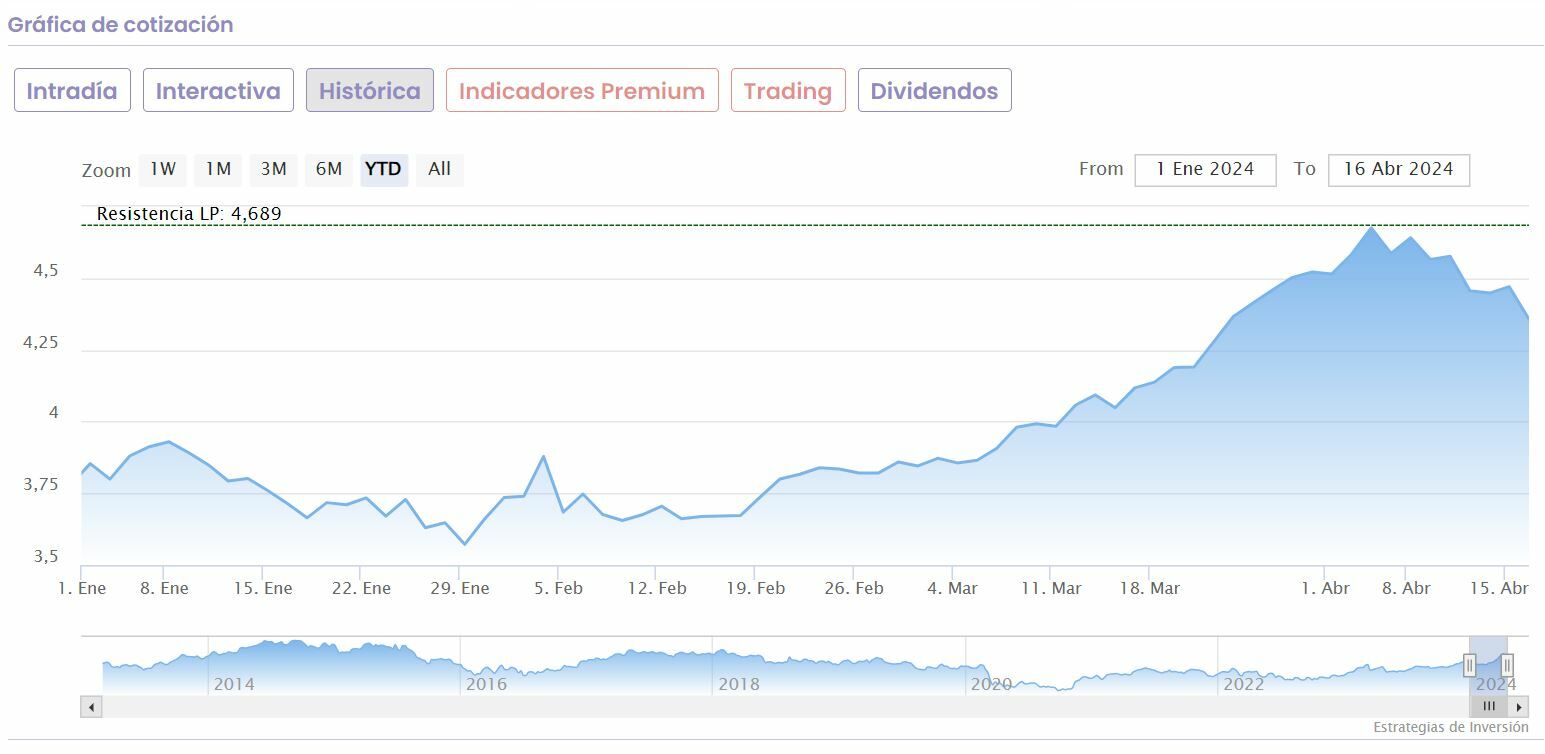The height and width of the screenshot is (754, 1545).
Task: Click the navigator left scroll arrow
Action: pyautogui.click(x=91, y=707)
